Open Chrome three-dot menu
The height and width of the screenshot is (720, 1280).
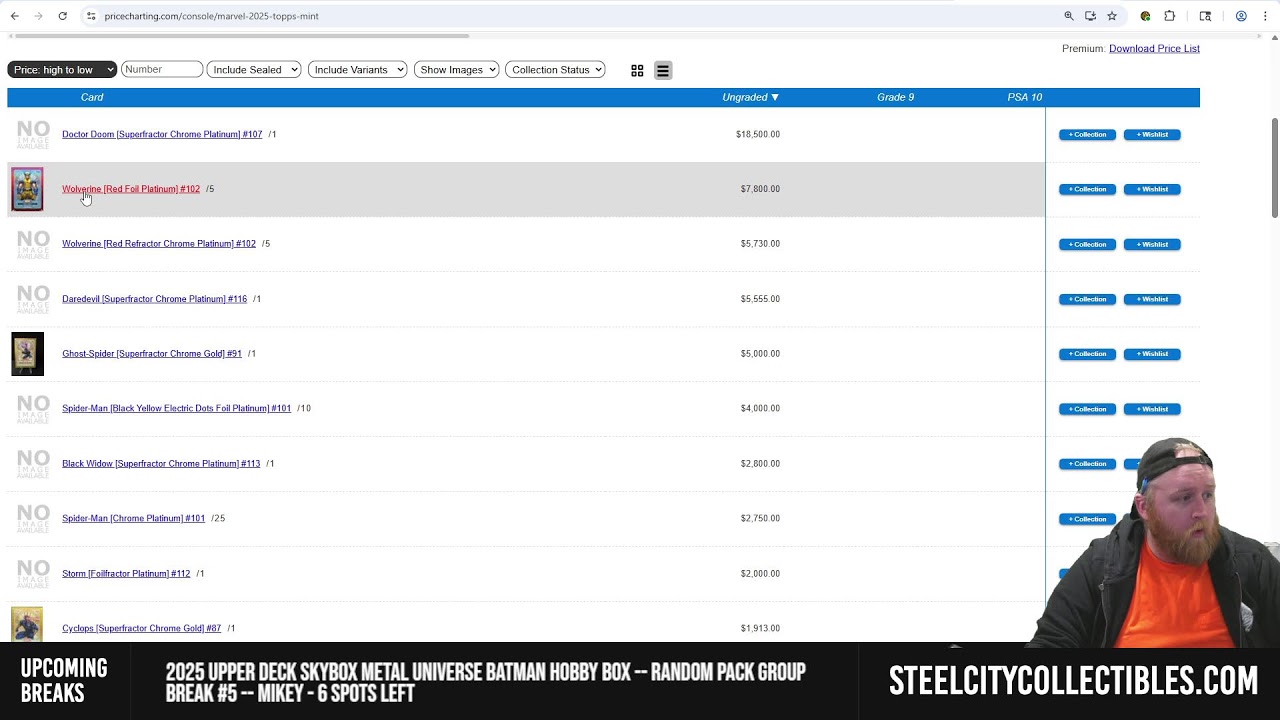tap(1266, 16)
